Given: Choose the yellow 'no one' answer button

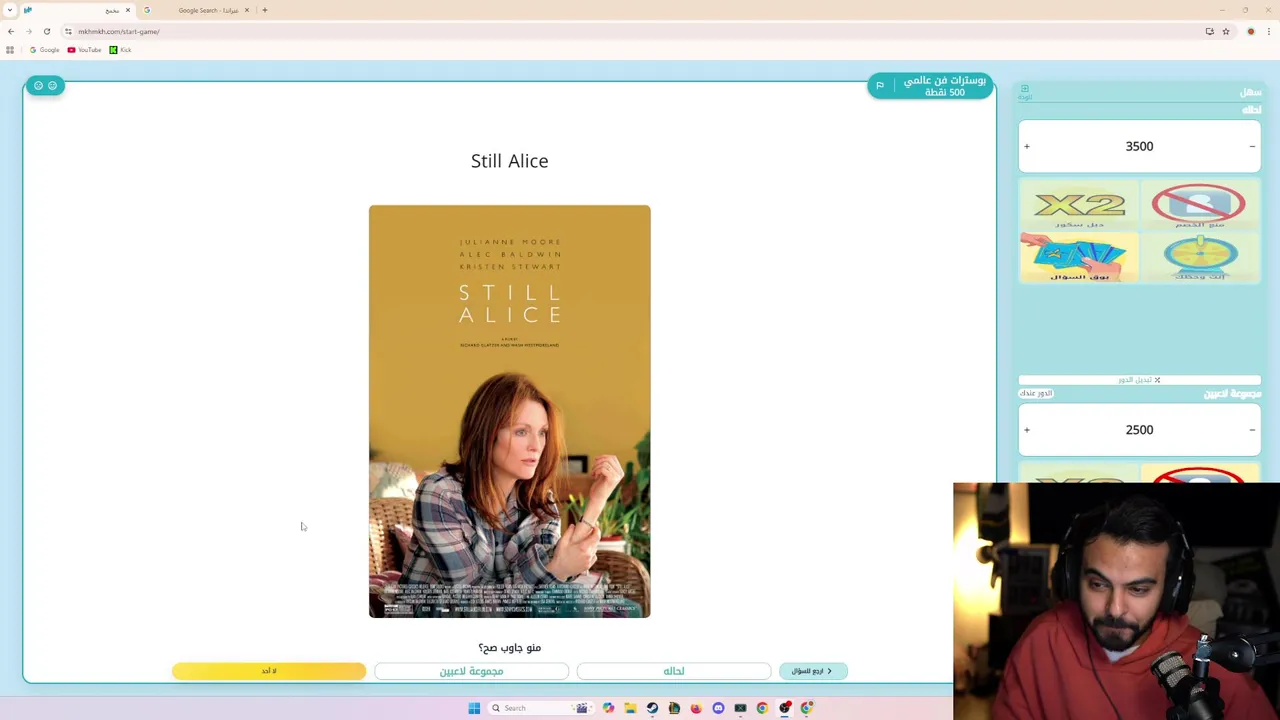Looking at the screenshot, I should [269, 671].
